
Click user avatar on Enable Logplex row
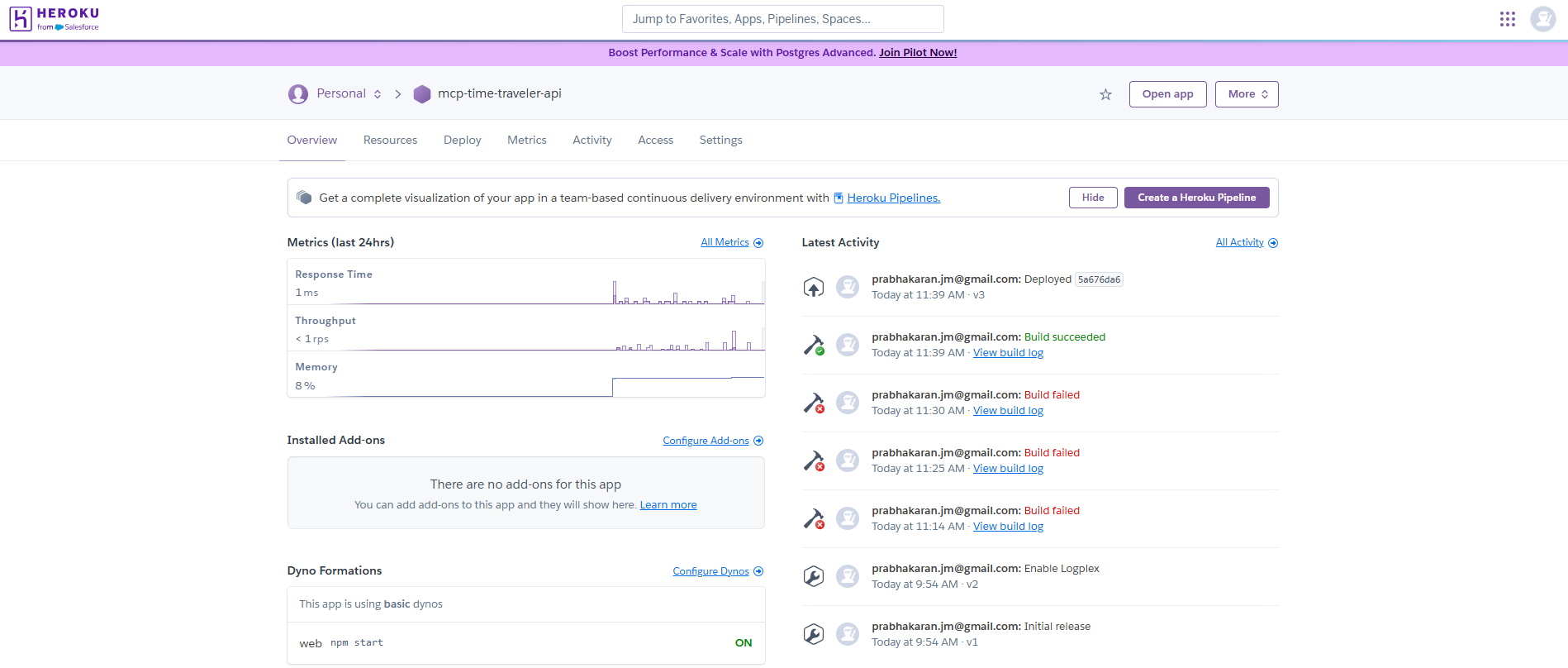point(848,576)
